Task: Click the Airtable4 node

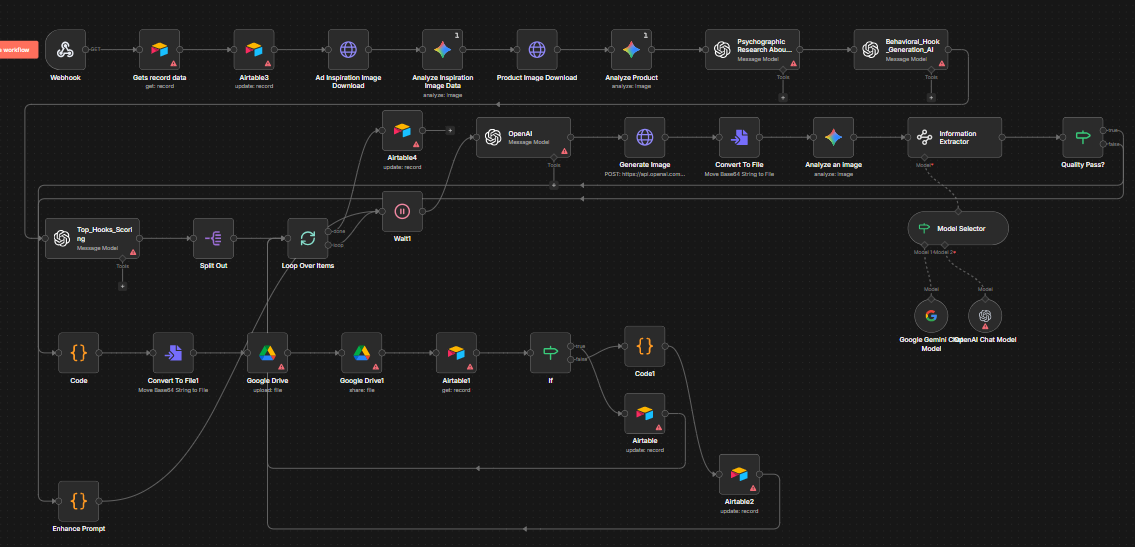Action: 402,130
